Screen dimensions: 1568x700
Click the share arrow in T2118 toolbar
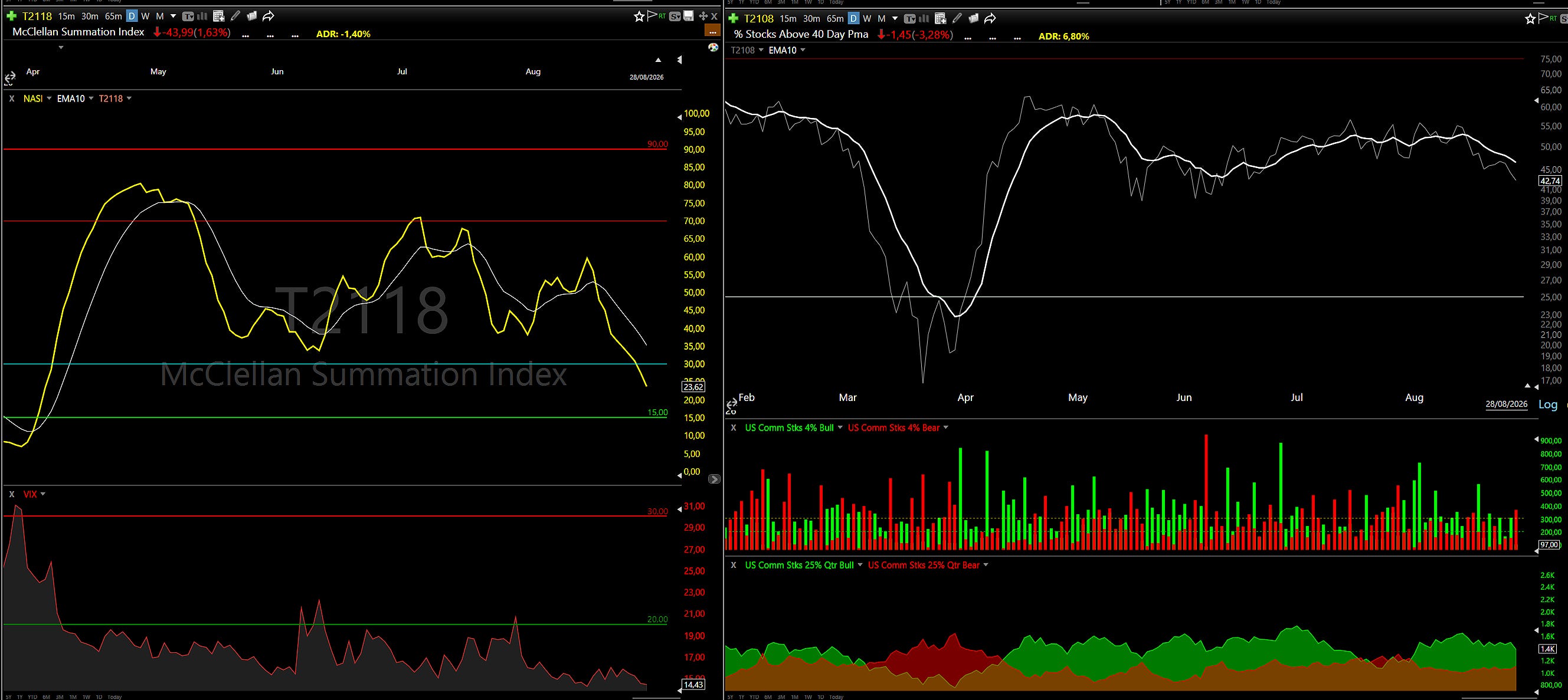tap(269, 16)
